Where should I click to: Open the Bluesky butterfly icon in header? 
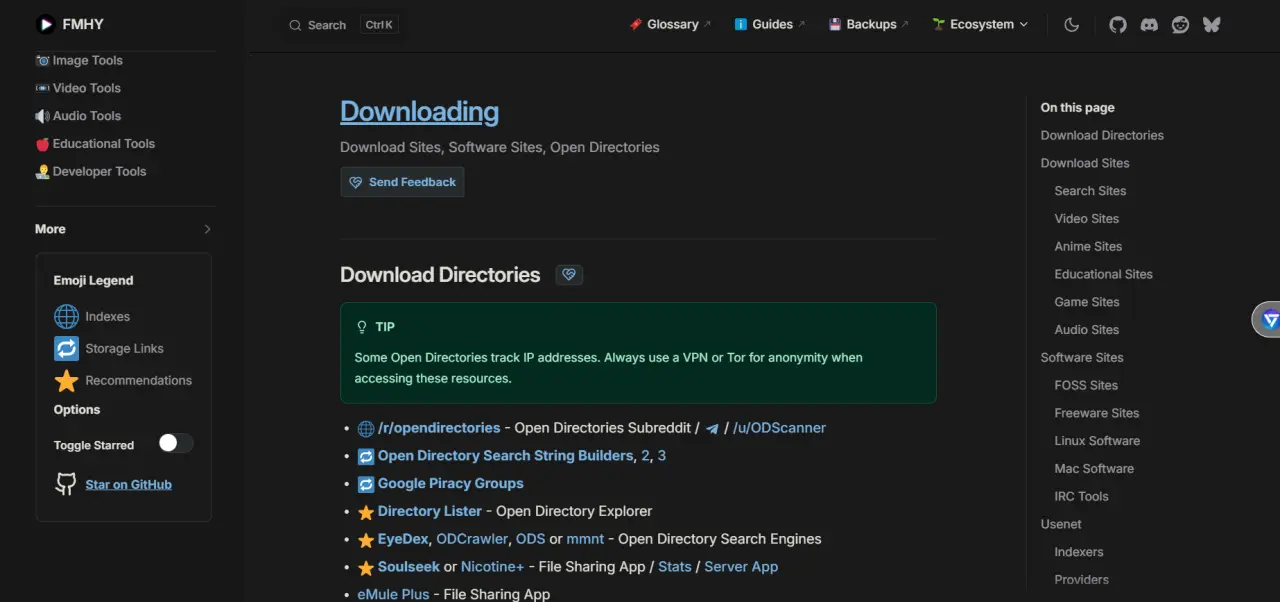coord(1212,25)
